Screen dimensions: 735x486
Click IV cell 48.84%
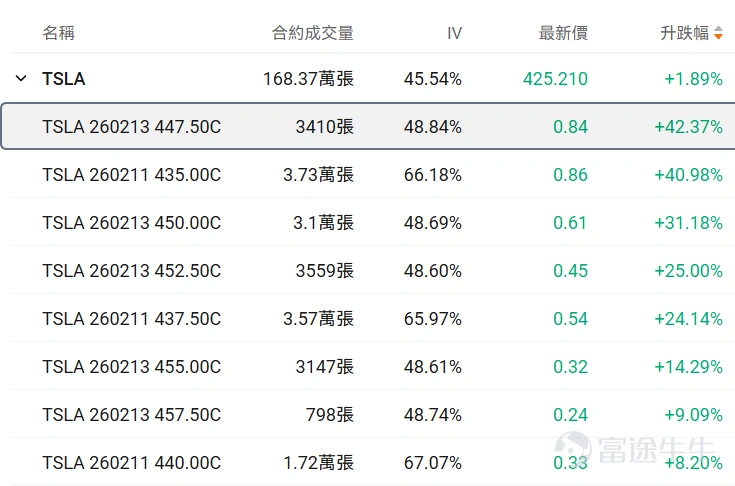click(x=433, y=127)
